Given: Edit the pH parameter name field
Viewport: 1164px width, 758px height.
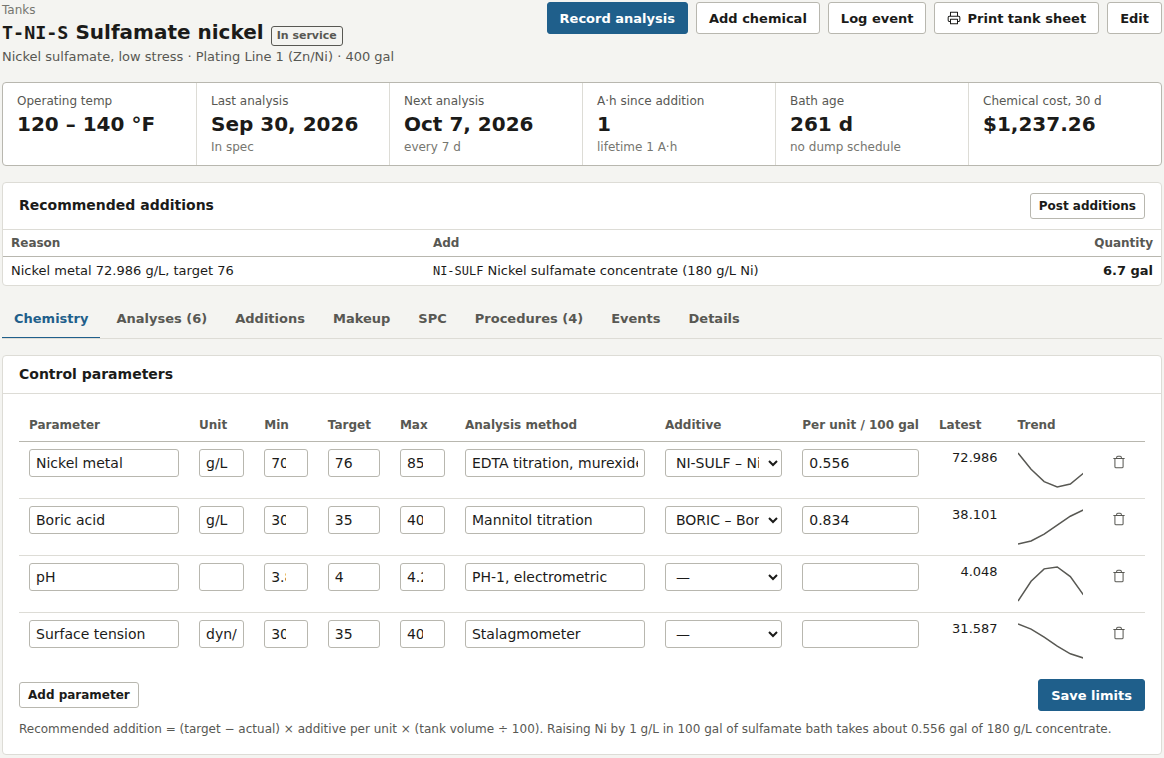Looking at the screenshot, I should (x=104, y=577).
